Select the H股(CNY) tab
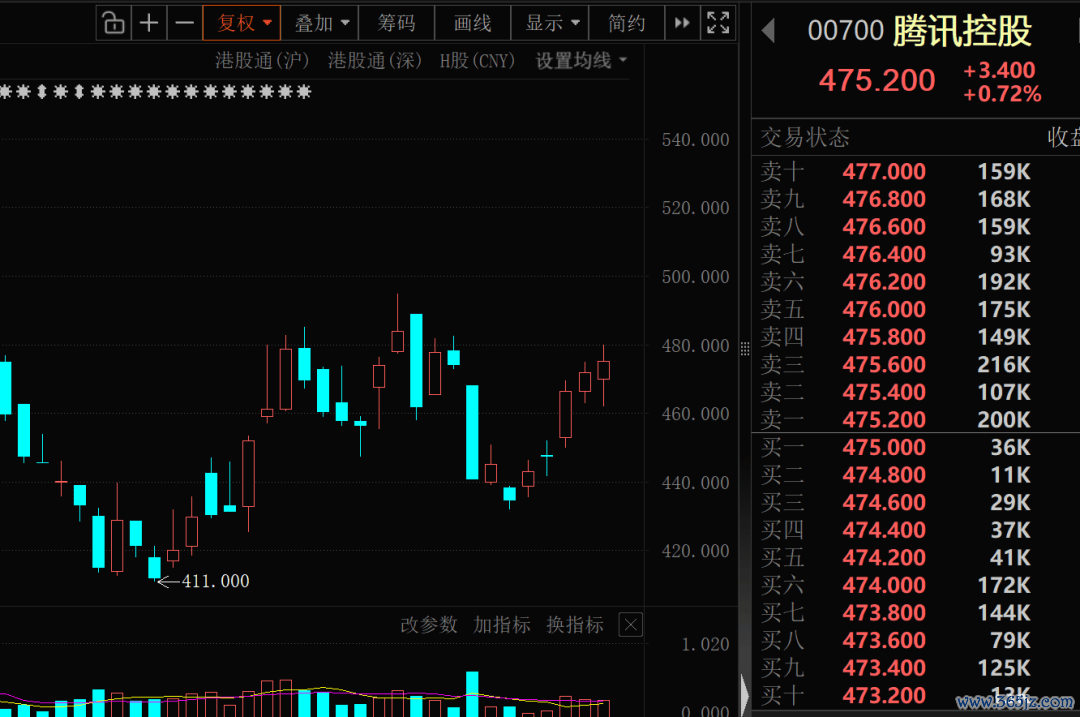The width and height of the screenshot is (1080, 717). [x=477, y=61]
